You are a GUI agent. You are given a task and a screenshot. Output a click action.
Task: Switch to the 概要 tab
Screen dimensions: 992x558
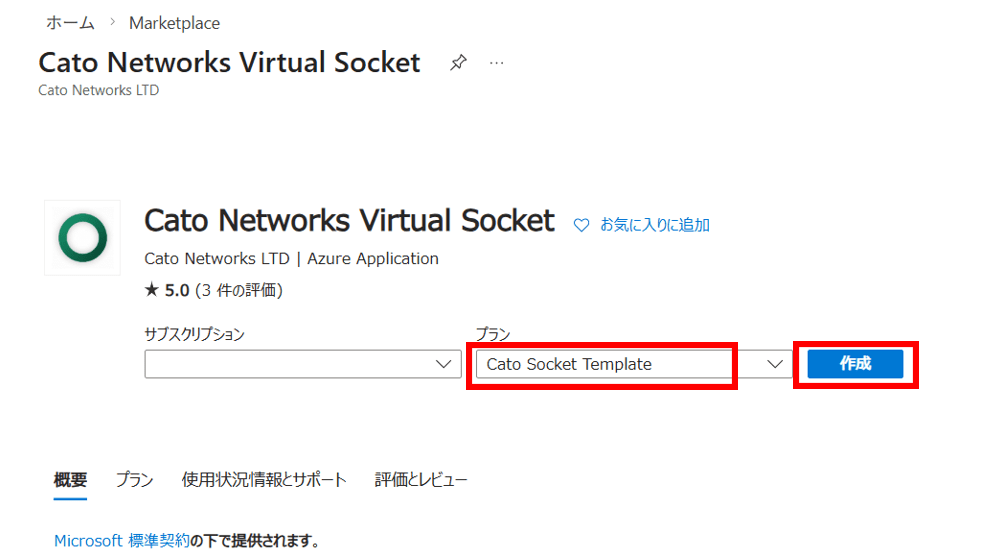(x=70, y=480)
